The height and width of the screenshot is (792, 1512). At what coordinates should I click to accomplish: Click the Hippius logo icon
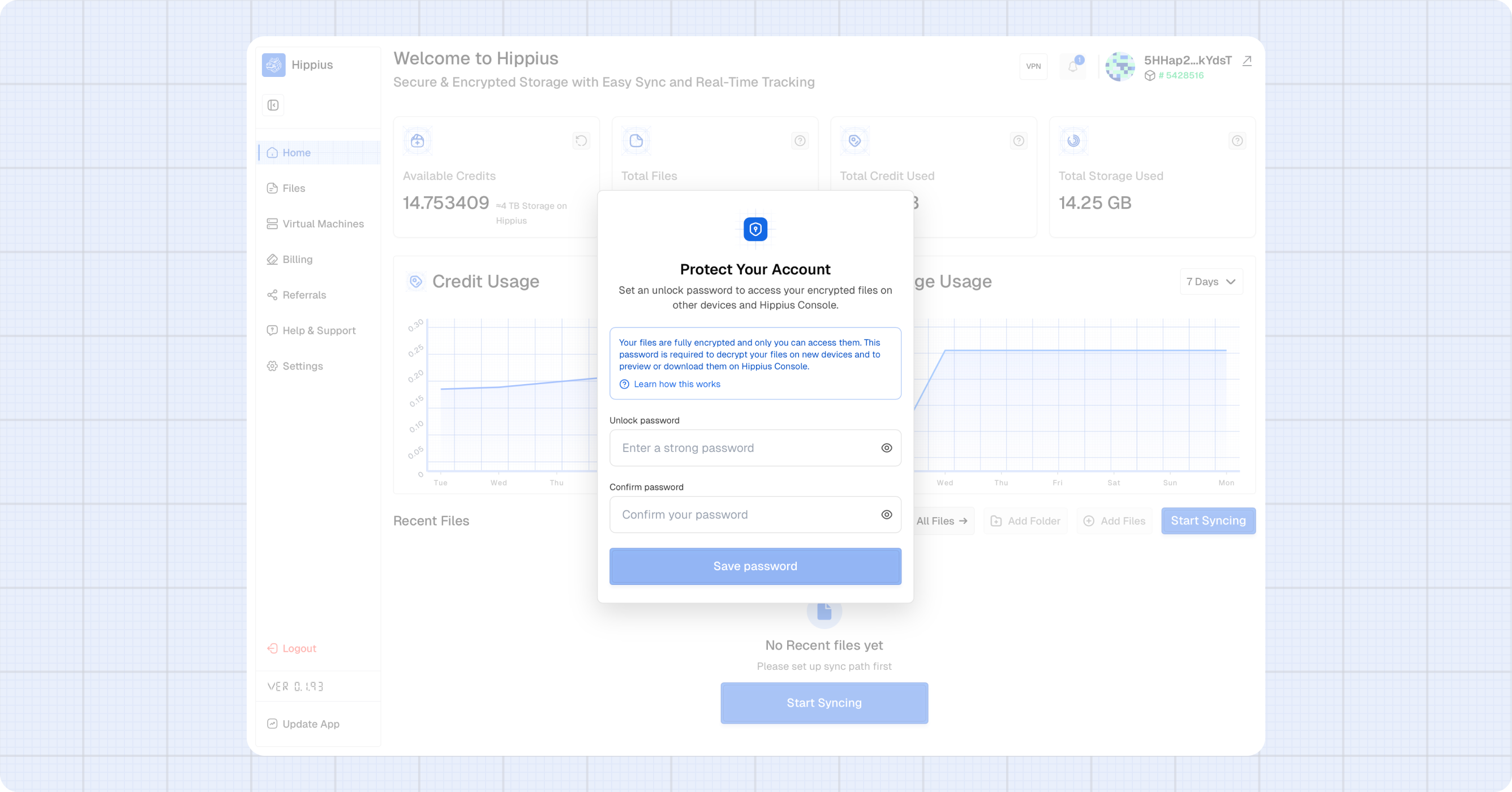click(273, 64)
